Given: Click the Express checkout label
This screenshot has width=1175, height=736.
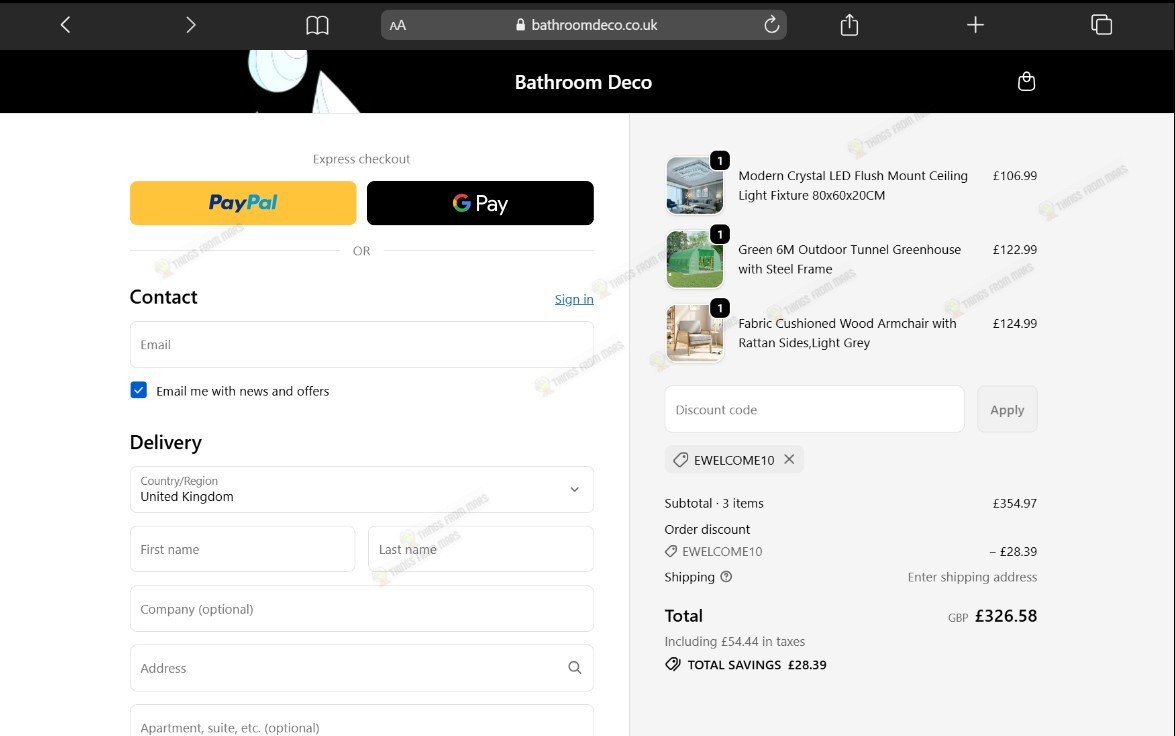Looking at the screenshot, I should click(x=361, y=159).
